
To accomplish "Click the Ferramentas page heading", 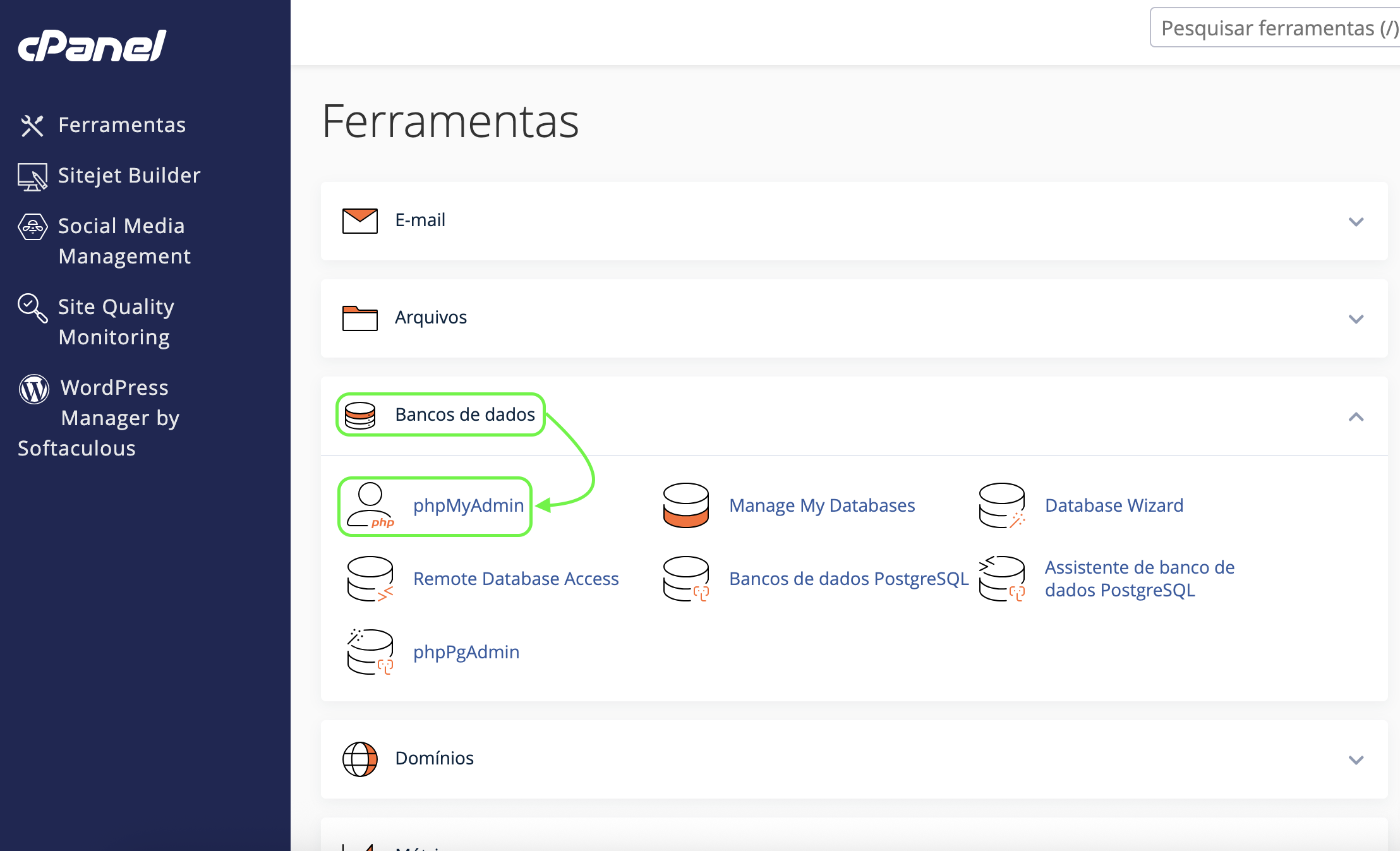I will click(450, 121).
